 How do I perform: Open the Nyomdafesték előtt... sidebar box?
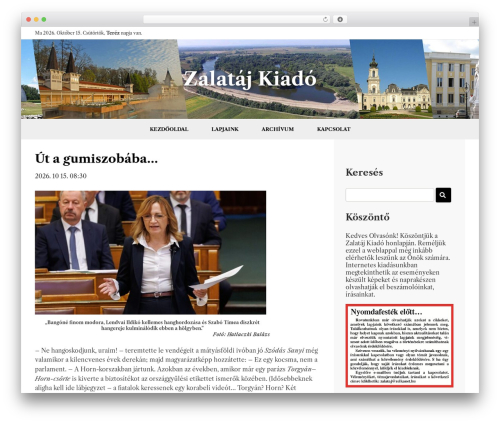click(x=399, y=346)
